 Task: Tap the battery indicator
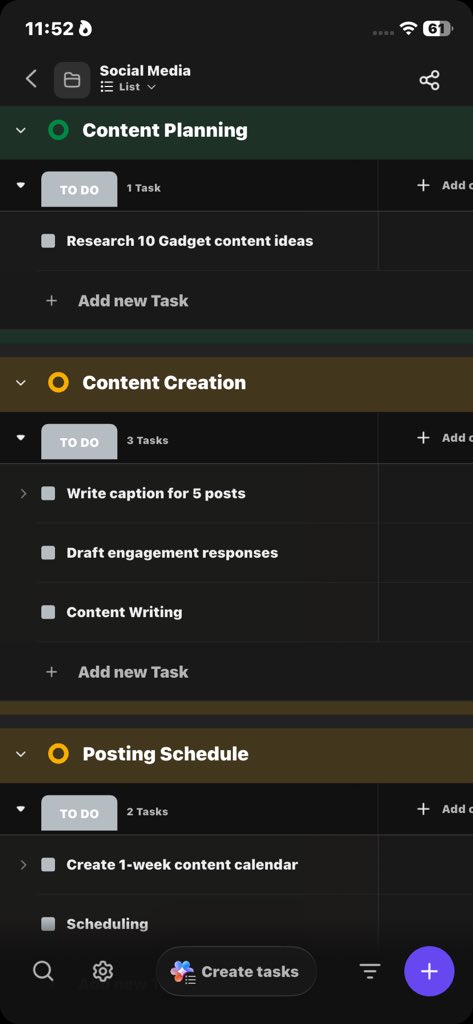coord(437,29)
